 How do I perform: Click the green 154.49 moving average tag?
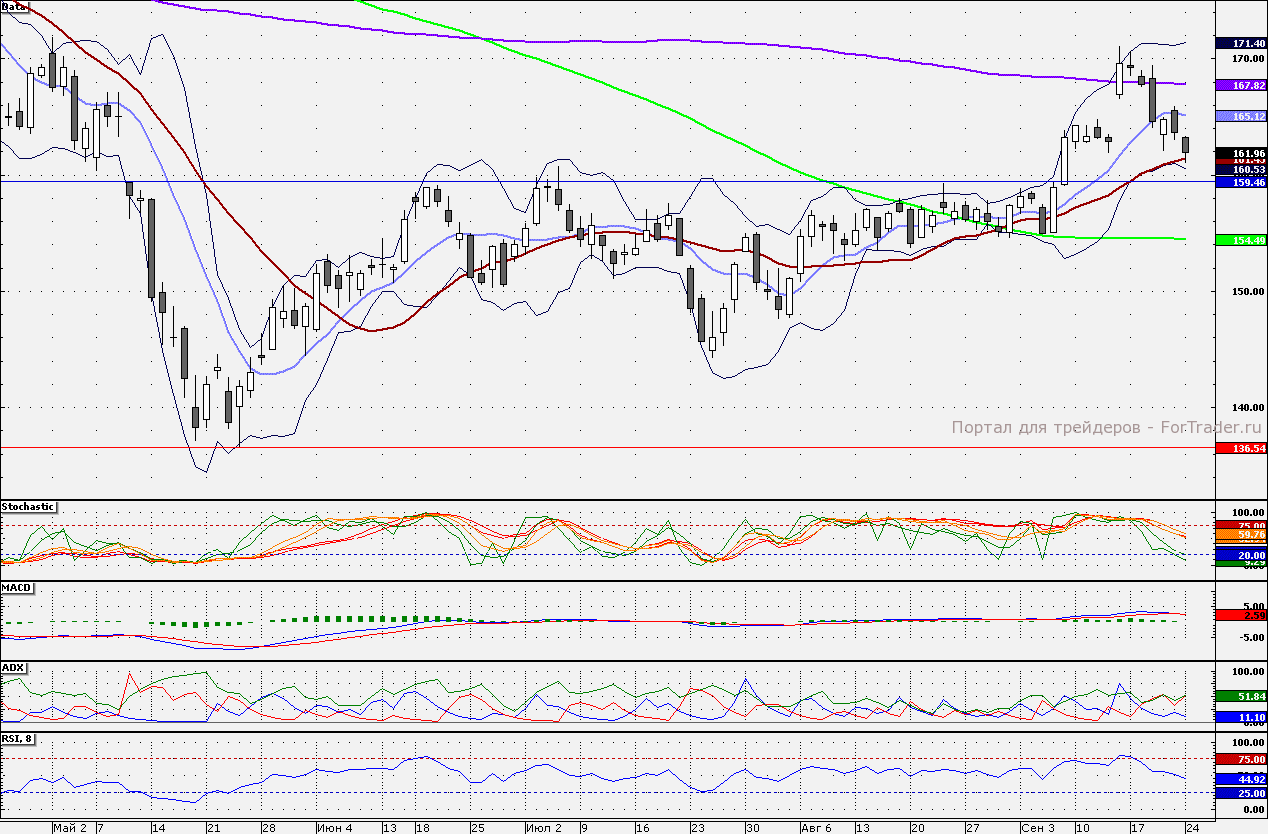tap(1240, 240)
